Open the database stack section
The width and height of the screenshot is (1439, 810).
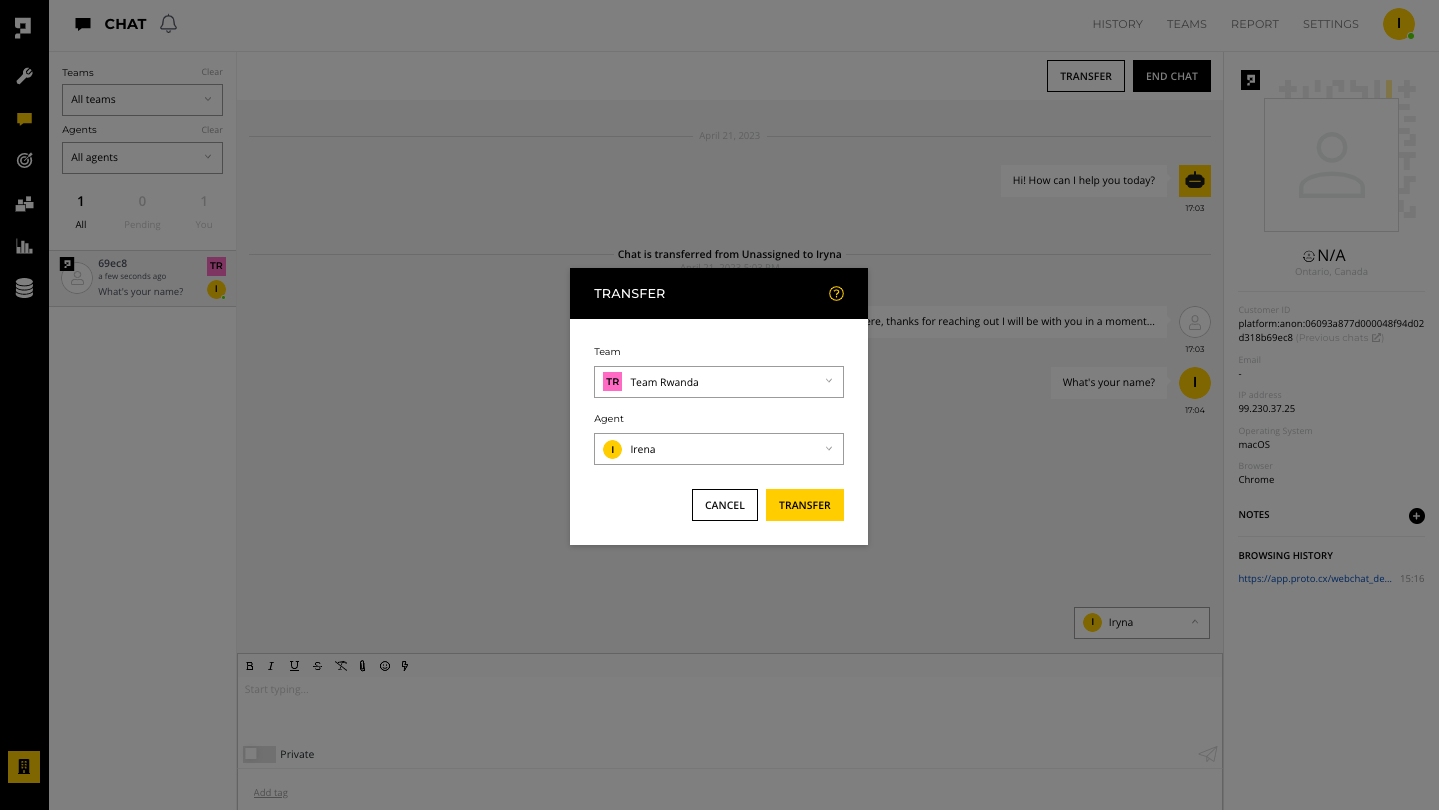[x=24, y=288]
